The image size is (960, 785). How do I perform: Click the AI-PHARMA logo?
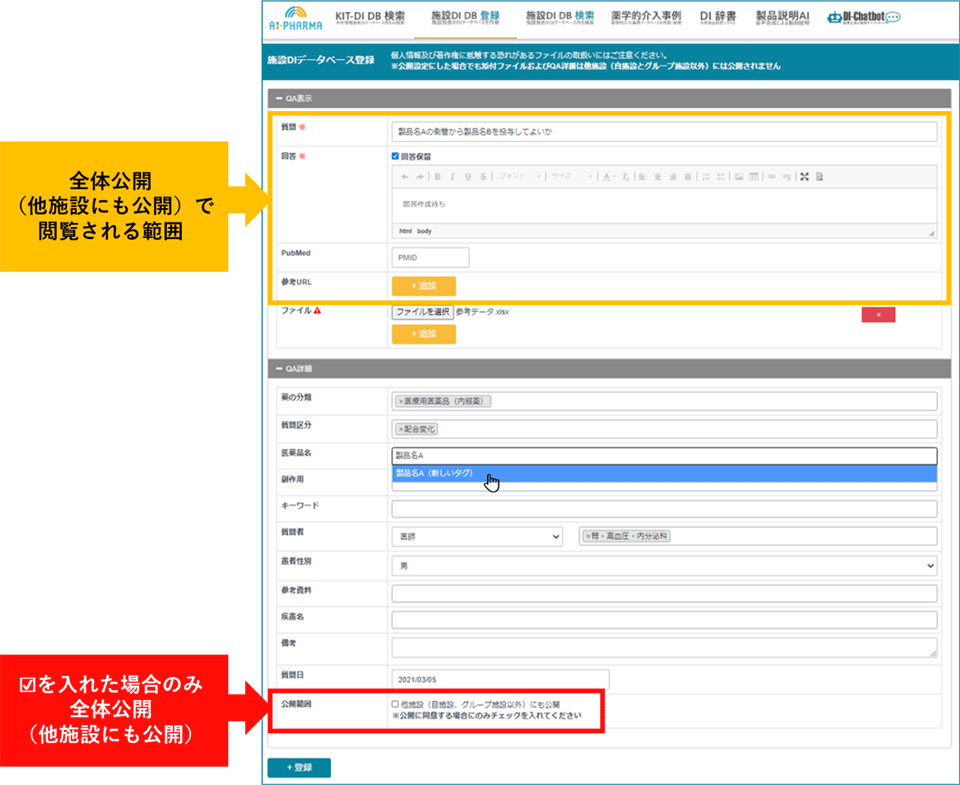coord(296,19)
